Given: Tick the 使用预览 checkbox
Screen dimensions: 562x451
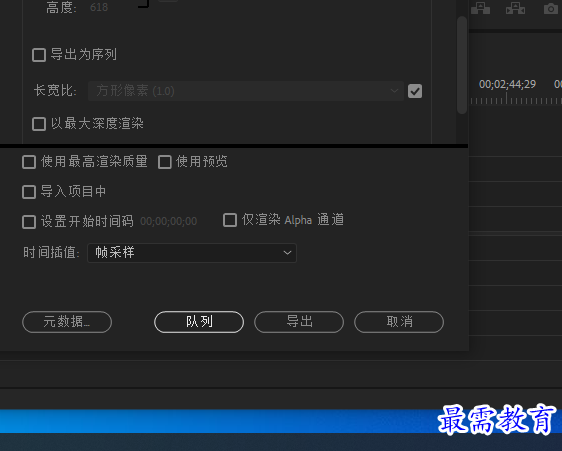Looking at the screenshot, I should (x=165, y=162).
